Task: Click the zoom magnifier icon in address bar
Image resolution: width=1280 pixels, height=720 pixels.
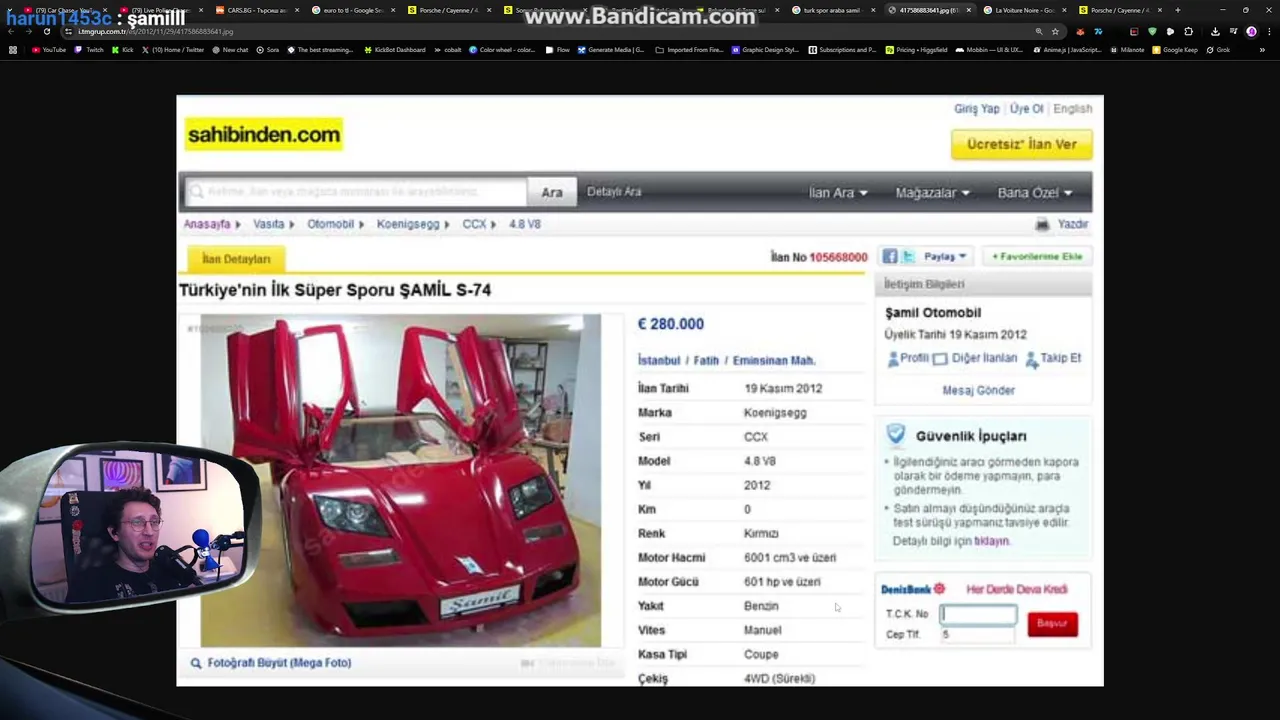Action: pyautogui.click(x=1039, y=31)
